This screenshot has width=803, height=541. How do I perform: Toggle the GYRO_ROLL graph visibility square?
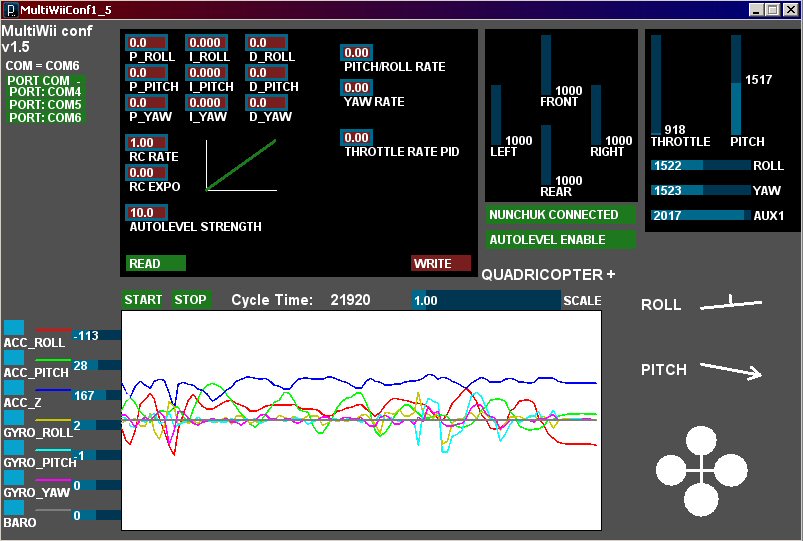(x=14, y=418)
